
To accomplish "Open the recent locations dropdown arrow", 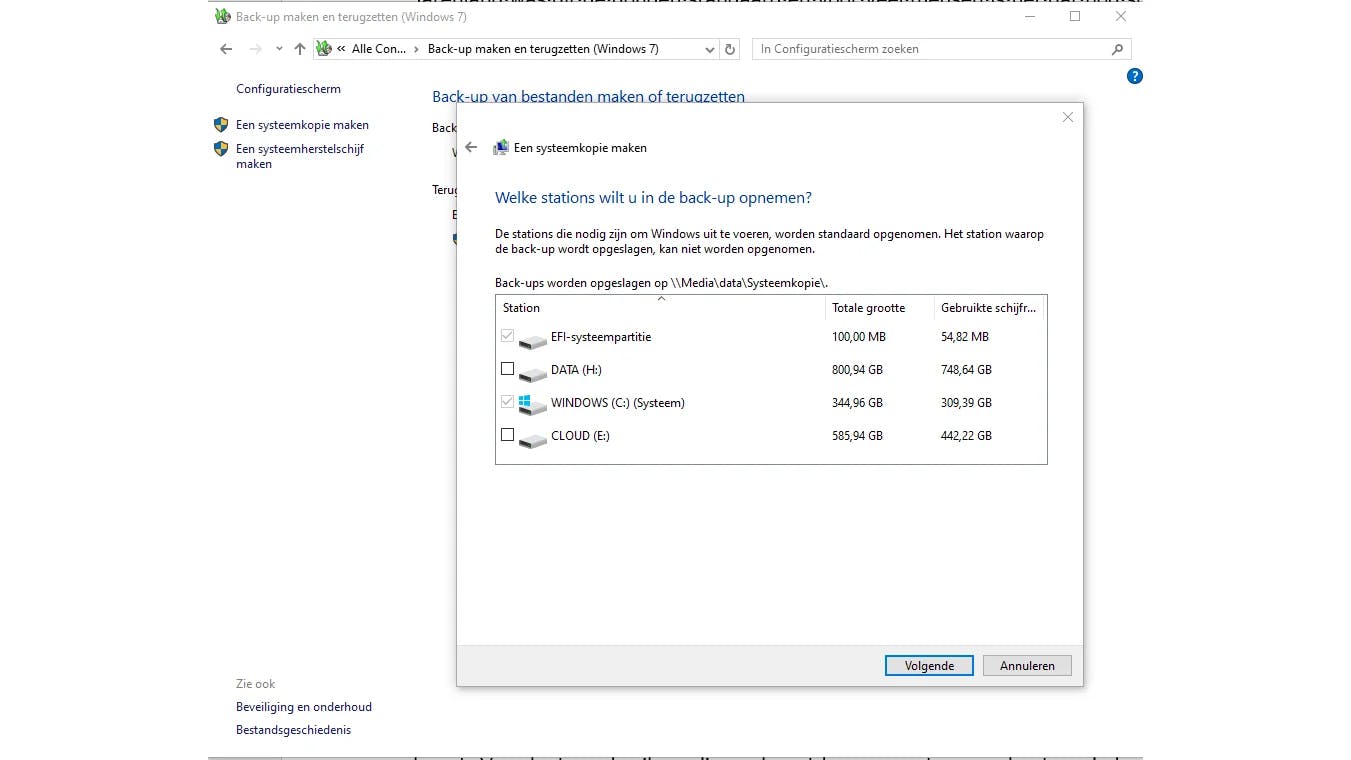I will [x=279, y=49].
